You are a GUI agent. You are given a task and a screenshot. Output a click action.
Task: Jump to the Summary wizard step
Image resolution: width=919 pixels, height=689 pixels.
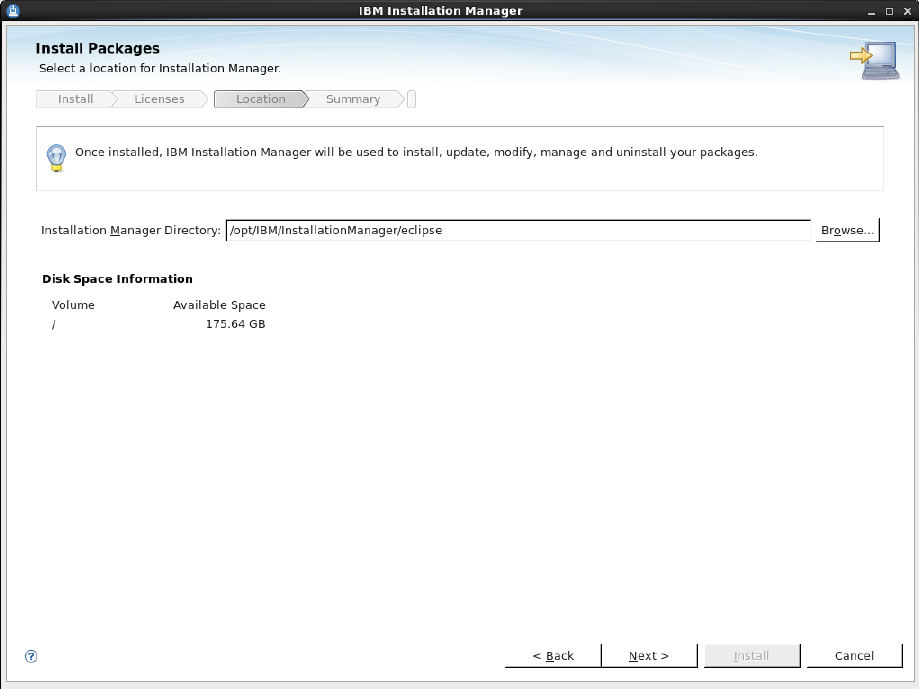[x=353, y=99]
